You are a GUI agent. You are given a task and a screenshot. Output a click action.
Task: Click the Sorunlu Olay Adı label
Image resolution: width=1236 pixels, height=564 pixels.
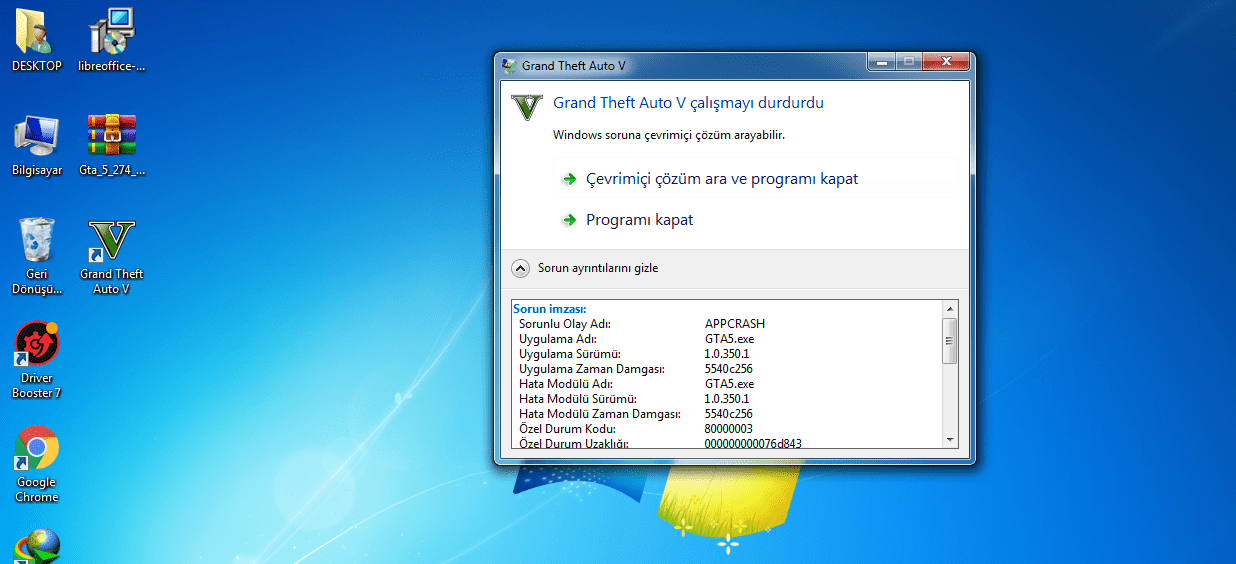pos(565,324)
